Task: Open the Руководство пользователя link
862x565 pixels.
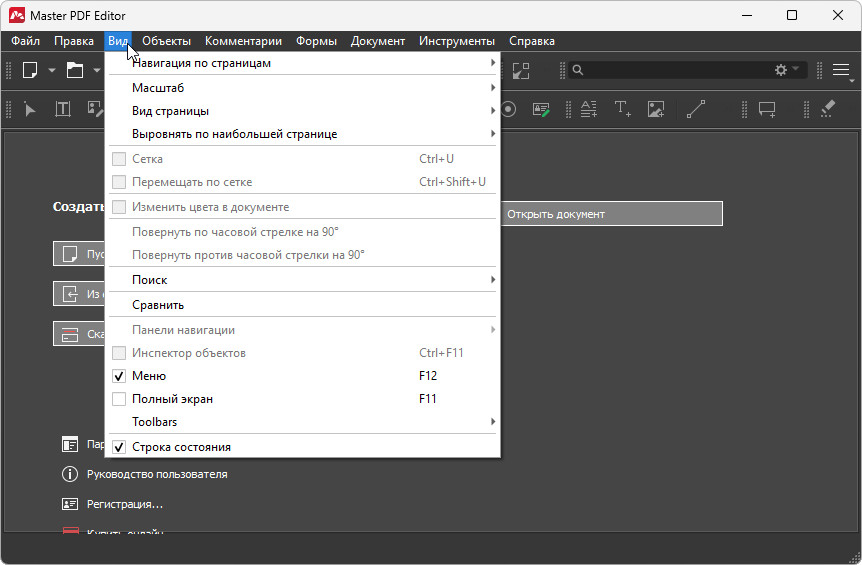Action: tap(158, 474)
